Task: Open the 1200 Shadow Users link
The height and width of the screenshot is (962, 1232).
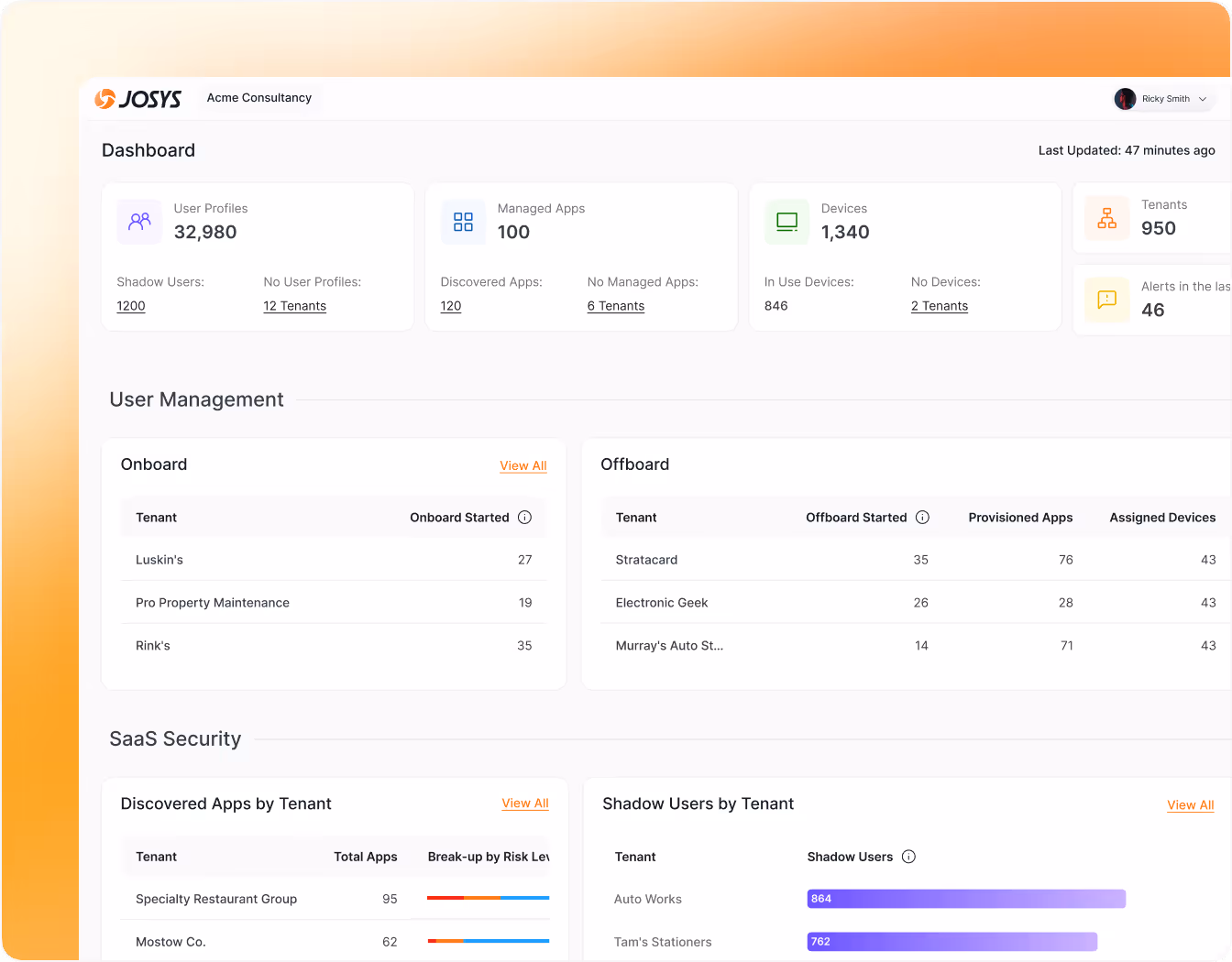Action: click(131, 306)
